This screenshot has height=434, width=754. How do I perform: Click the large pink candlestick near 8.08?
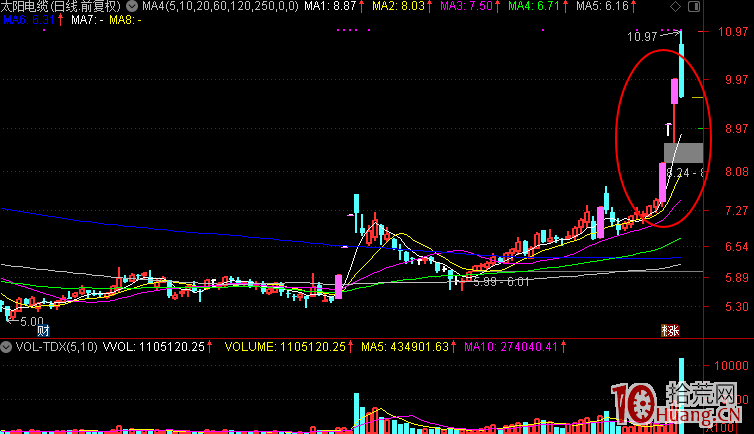pos(663,183)
